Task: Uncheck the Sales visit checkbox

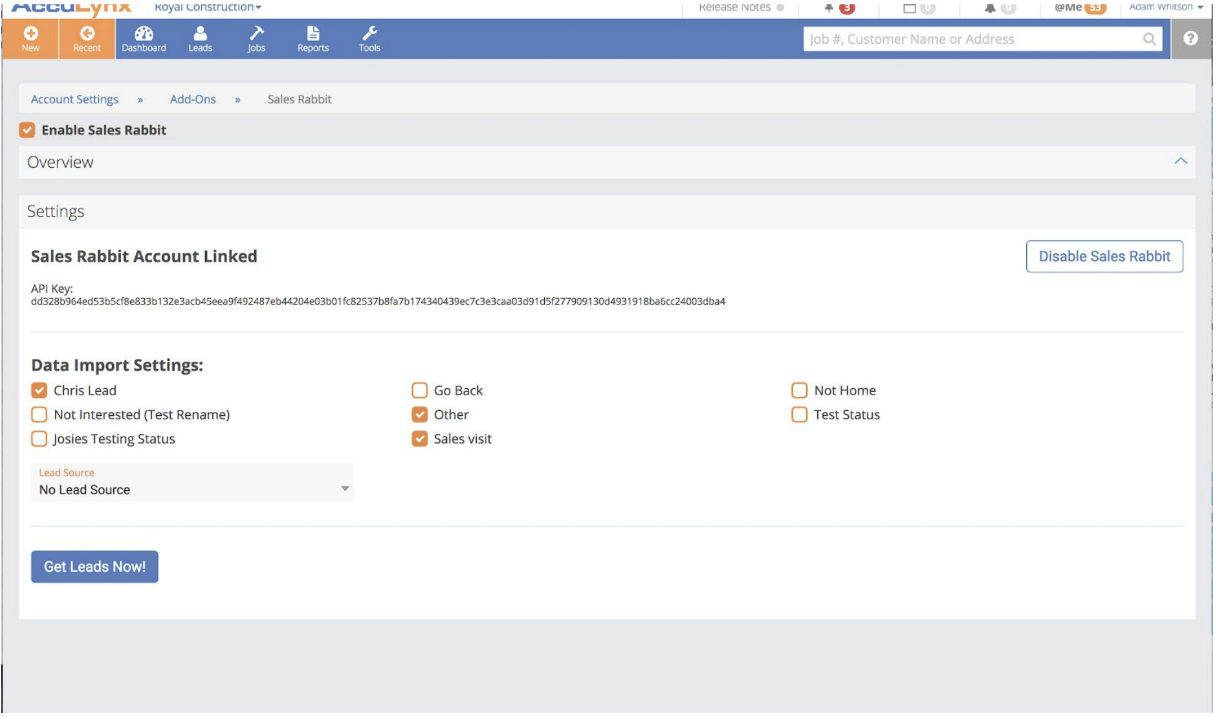Action: click(x=420, y=438)
